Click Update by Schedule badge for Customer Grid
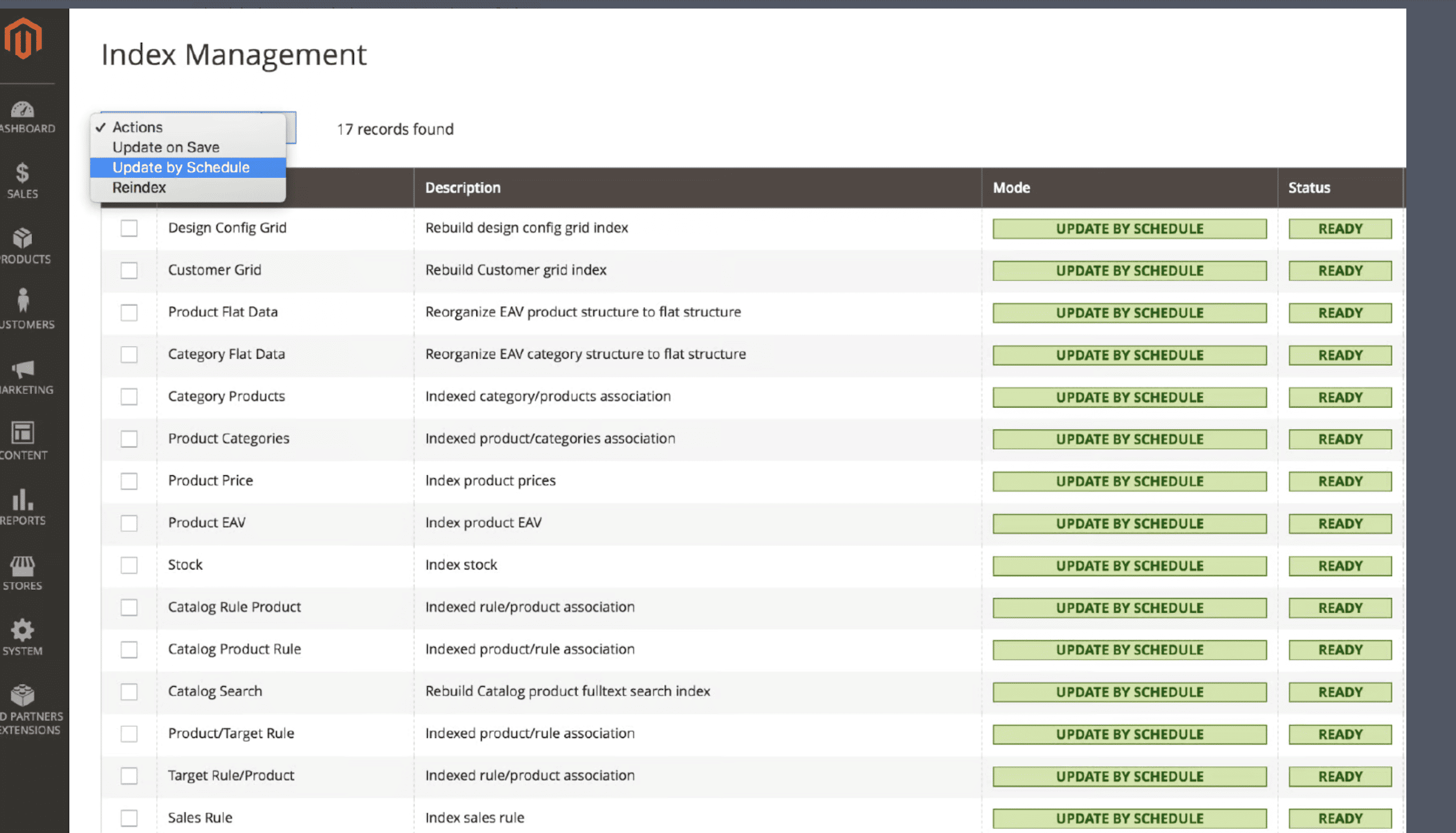1456x833 pixels. pyautogui.click(x=1129, y=271)
